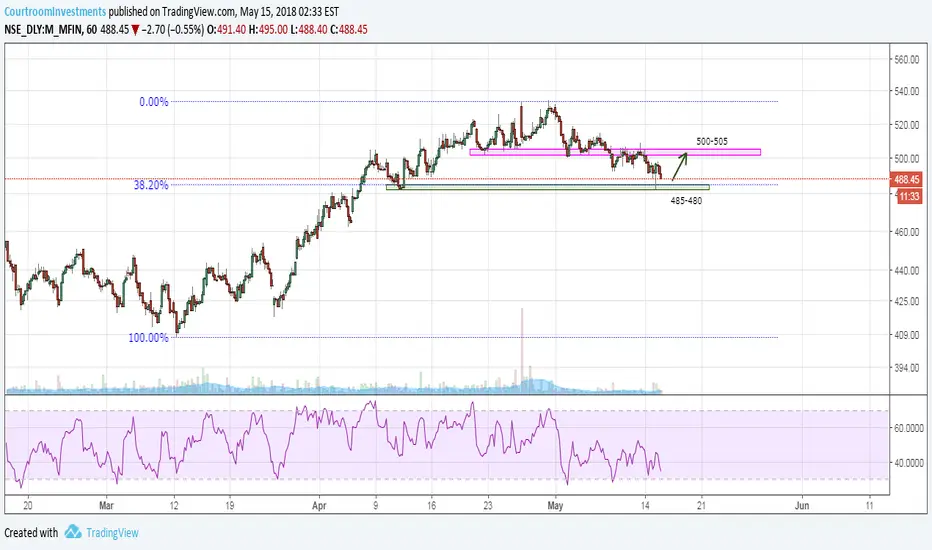Click the C:488.45 close value in header
Viewport: 932px width, 550px height.
tap(348, 29)
